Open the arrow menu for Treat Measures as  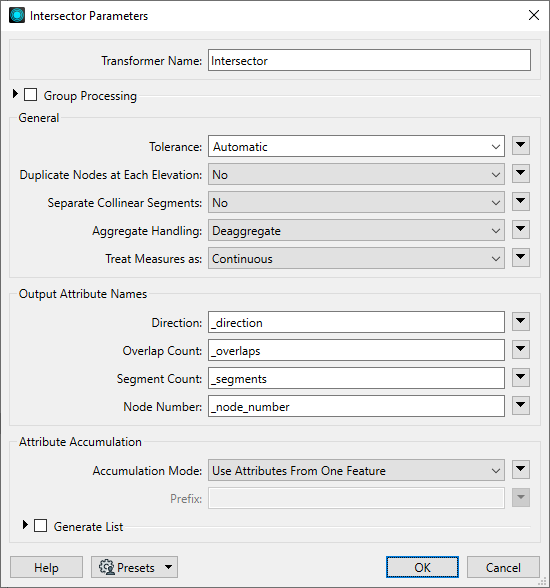(x=520, y=258)
